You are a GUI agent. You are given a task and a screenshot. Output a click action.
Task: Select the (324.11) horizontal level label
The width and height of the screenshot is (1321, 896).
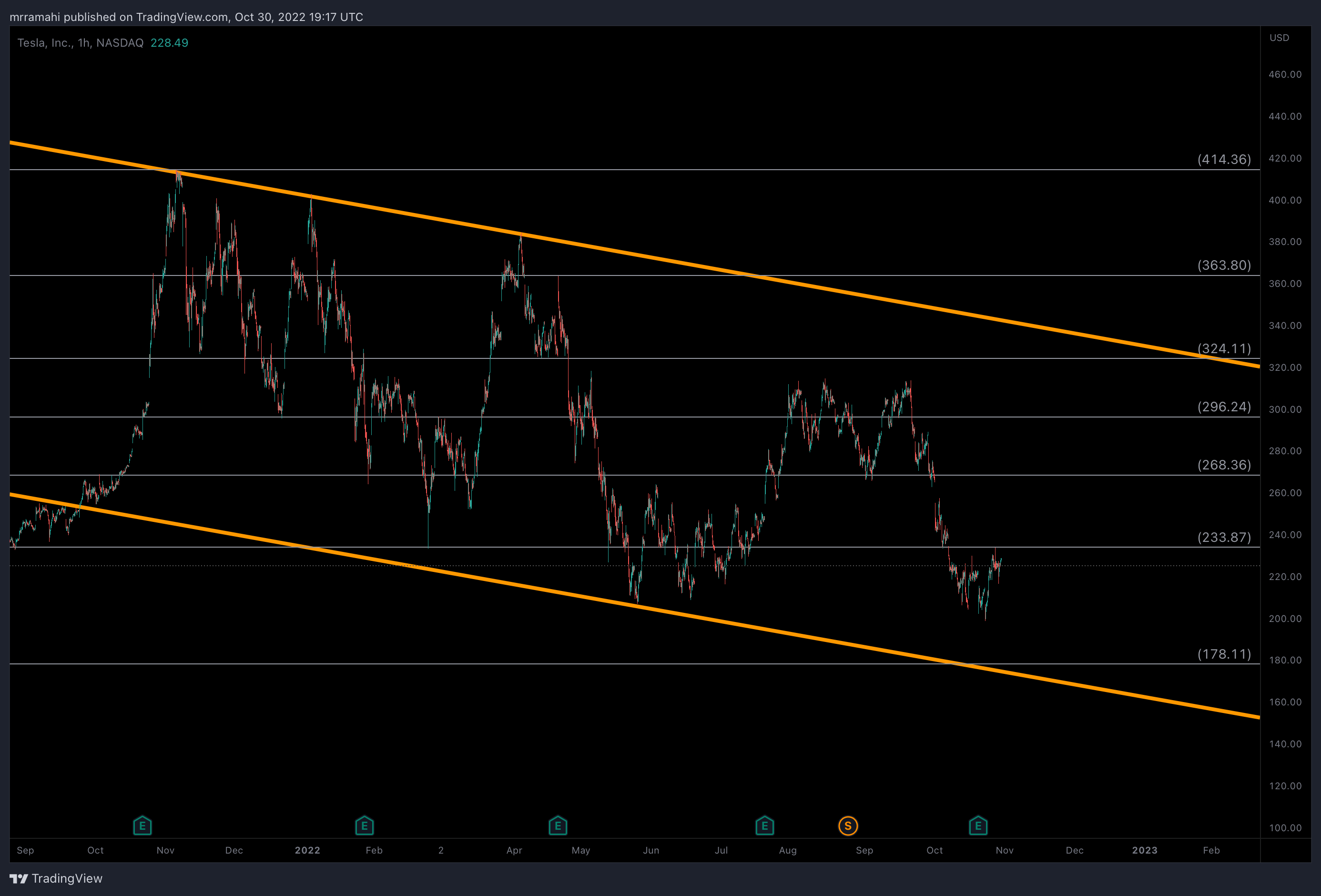[x=1224, y=348]
